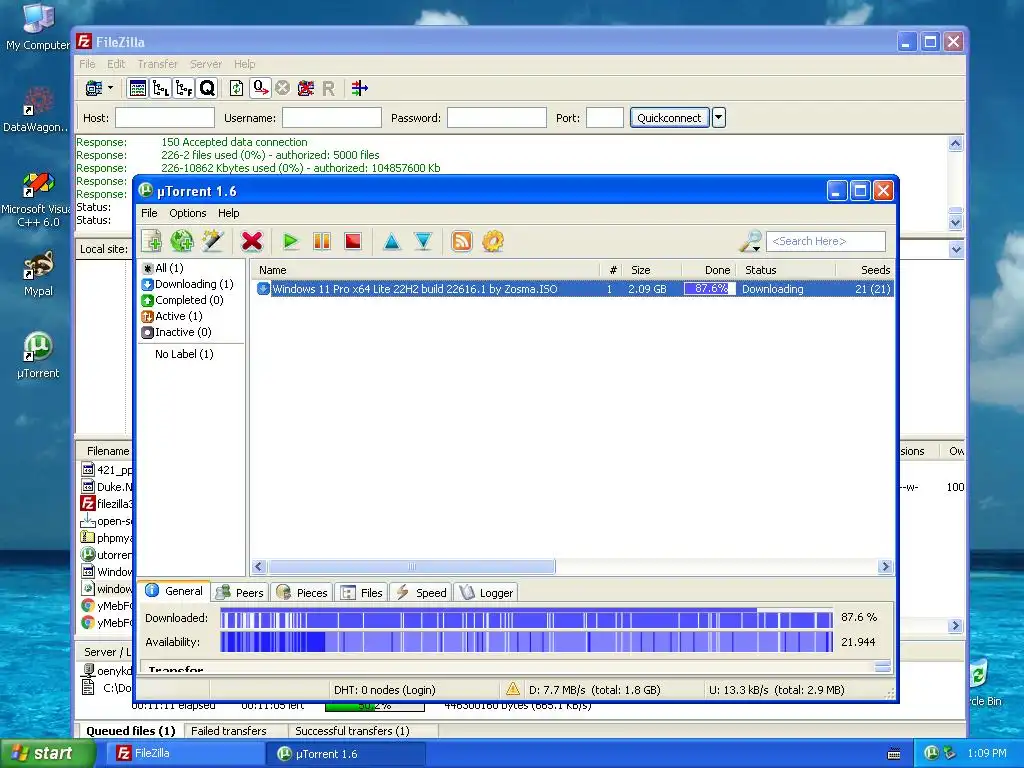Screen dimensions: 1024x768
Task: Pause the torrent with orange pause icon
Action: pyautogui.click(x=322, y=241)
